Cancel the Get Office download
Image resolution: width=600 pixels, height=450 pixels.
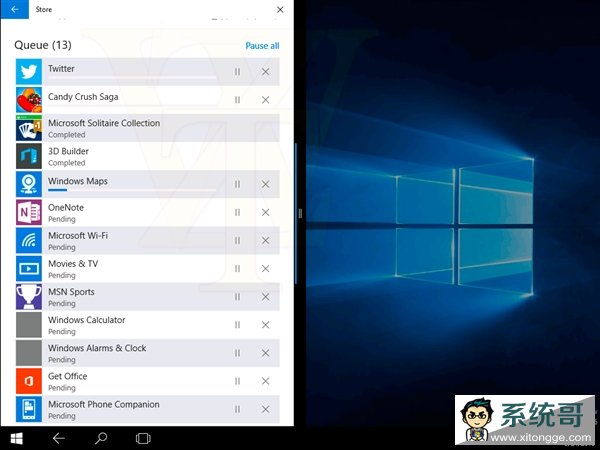[265, 381]
